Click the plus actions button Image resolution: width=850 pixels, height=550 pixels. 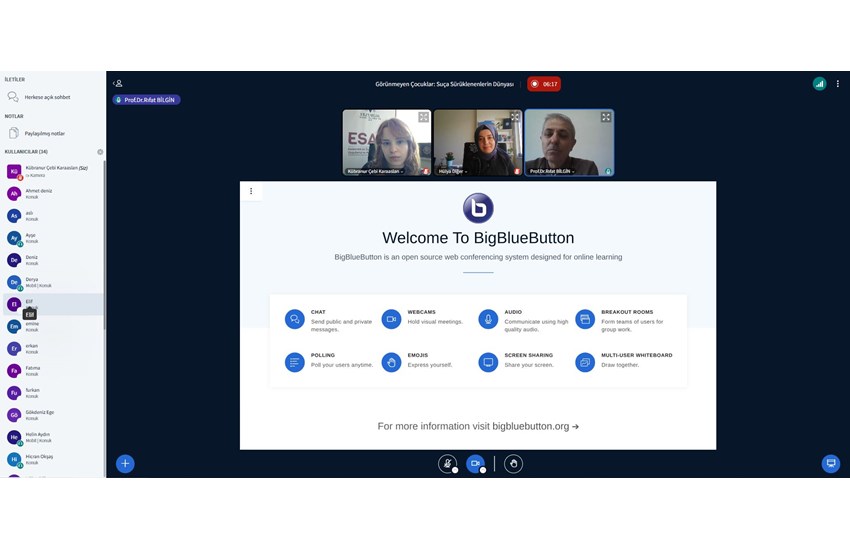[x=125, y=463]
